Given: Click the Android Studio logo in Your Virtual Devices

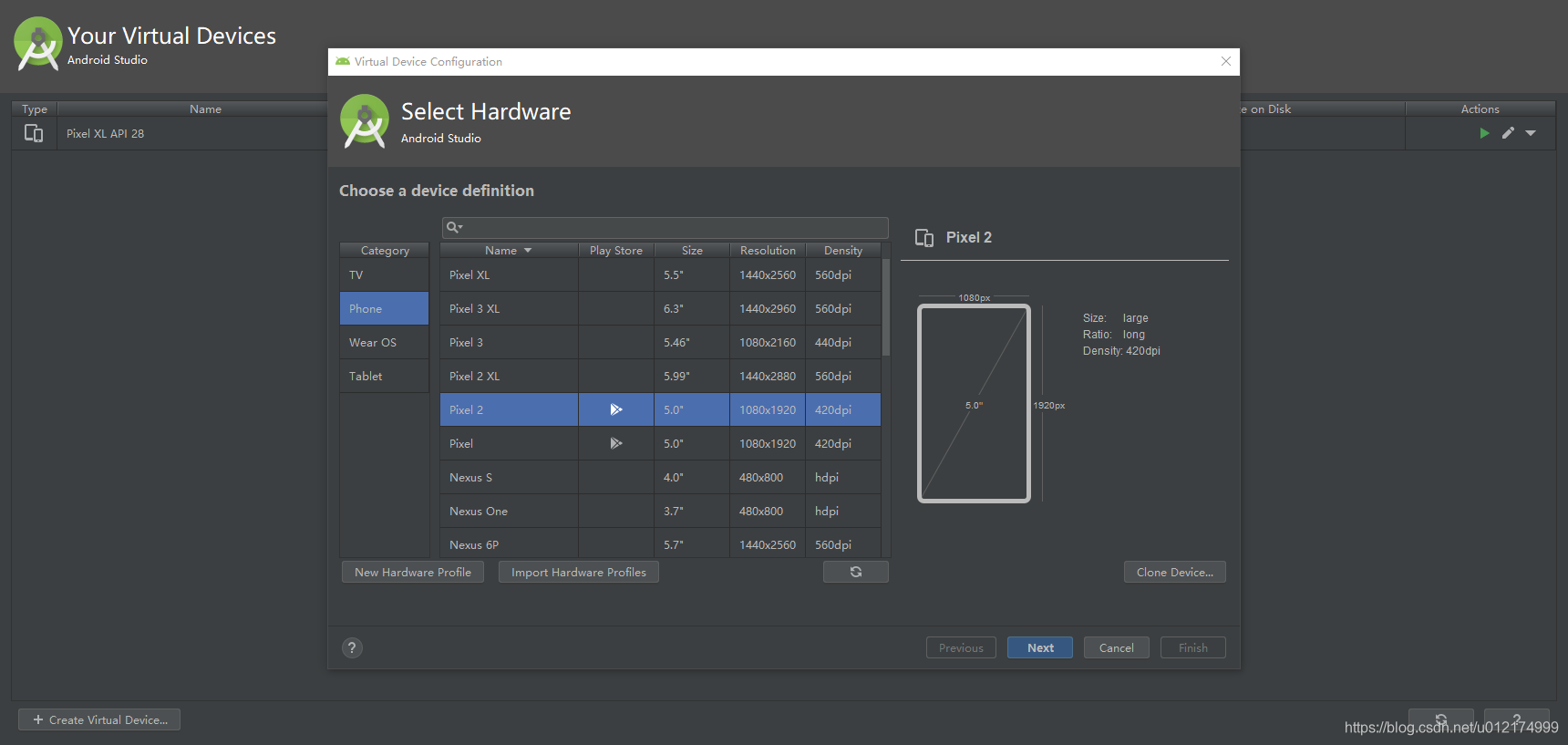Looking at the screenshot, I should (x=37, y=43).
